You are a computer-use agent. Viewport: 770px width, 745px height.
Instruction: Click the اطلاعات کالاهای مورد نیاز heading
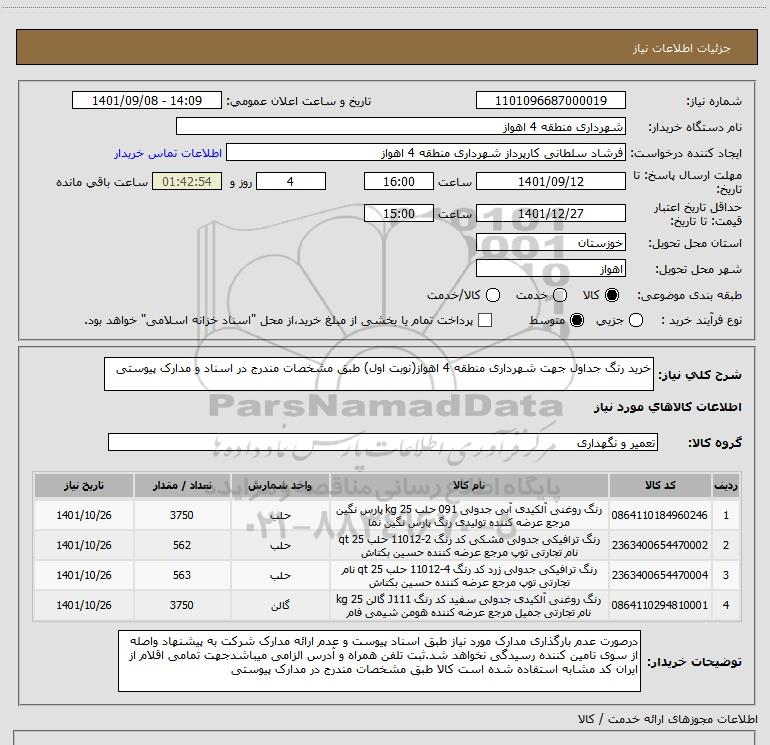[x=667, y=407]
